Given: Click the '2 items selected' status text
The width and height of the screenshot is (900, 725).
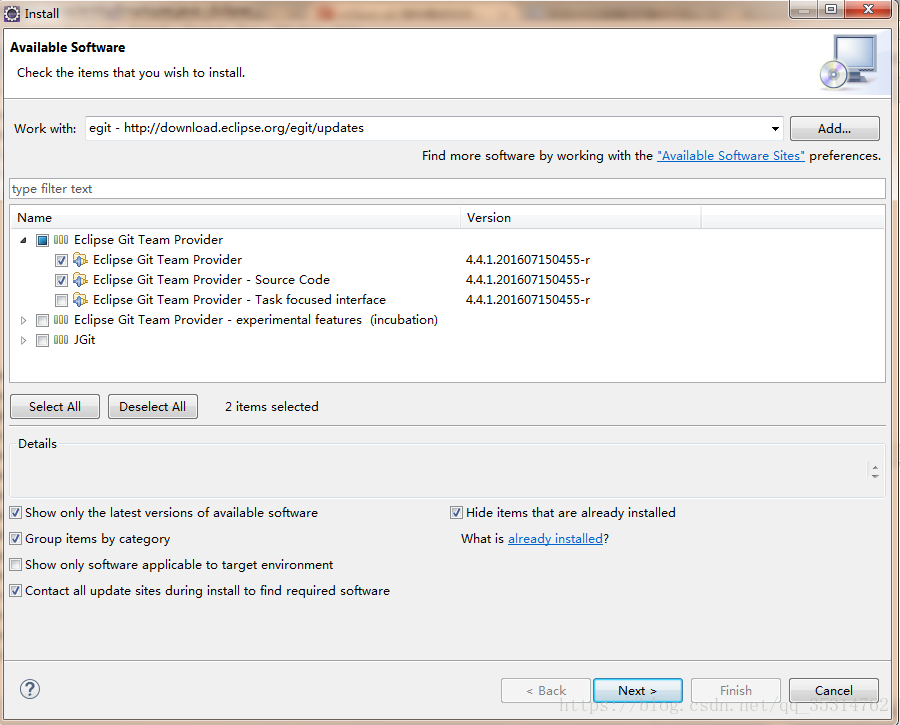Looking at the screenshot, I should click(271, 406).
